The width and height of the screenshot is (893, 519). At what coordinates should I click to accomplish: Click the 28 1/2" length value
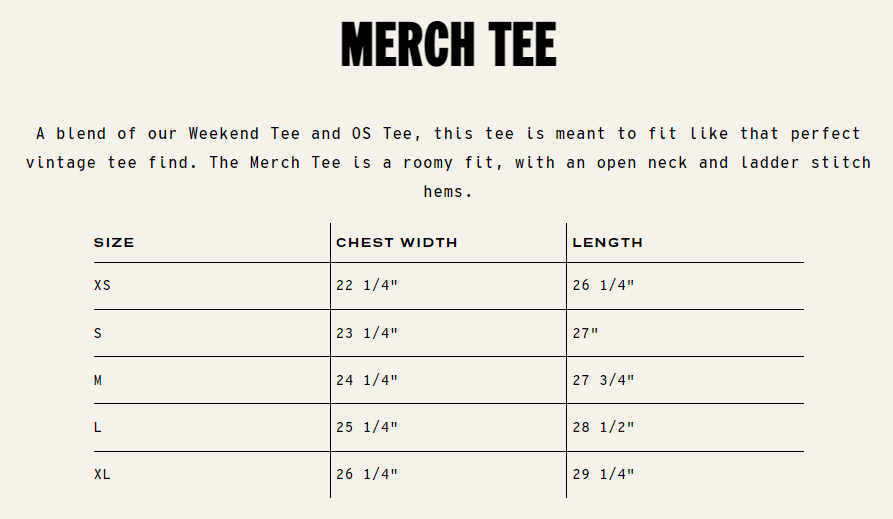[603, 427]
